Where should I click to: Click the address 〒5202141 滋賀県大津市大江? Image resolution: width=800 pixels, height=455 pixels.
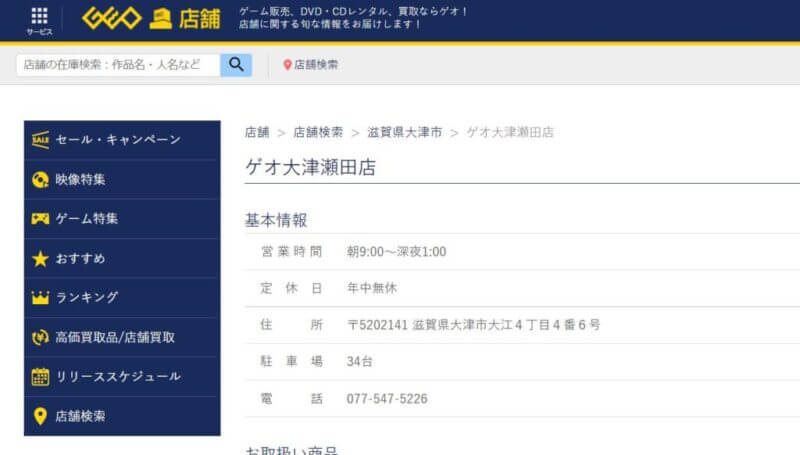click(x=473, y=325)
